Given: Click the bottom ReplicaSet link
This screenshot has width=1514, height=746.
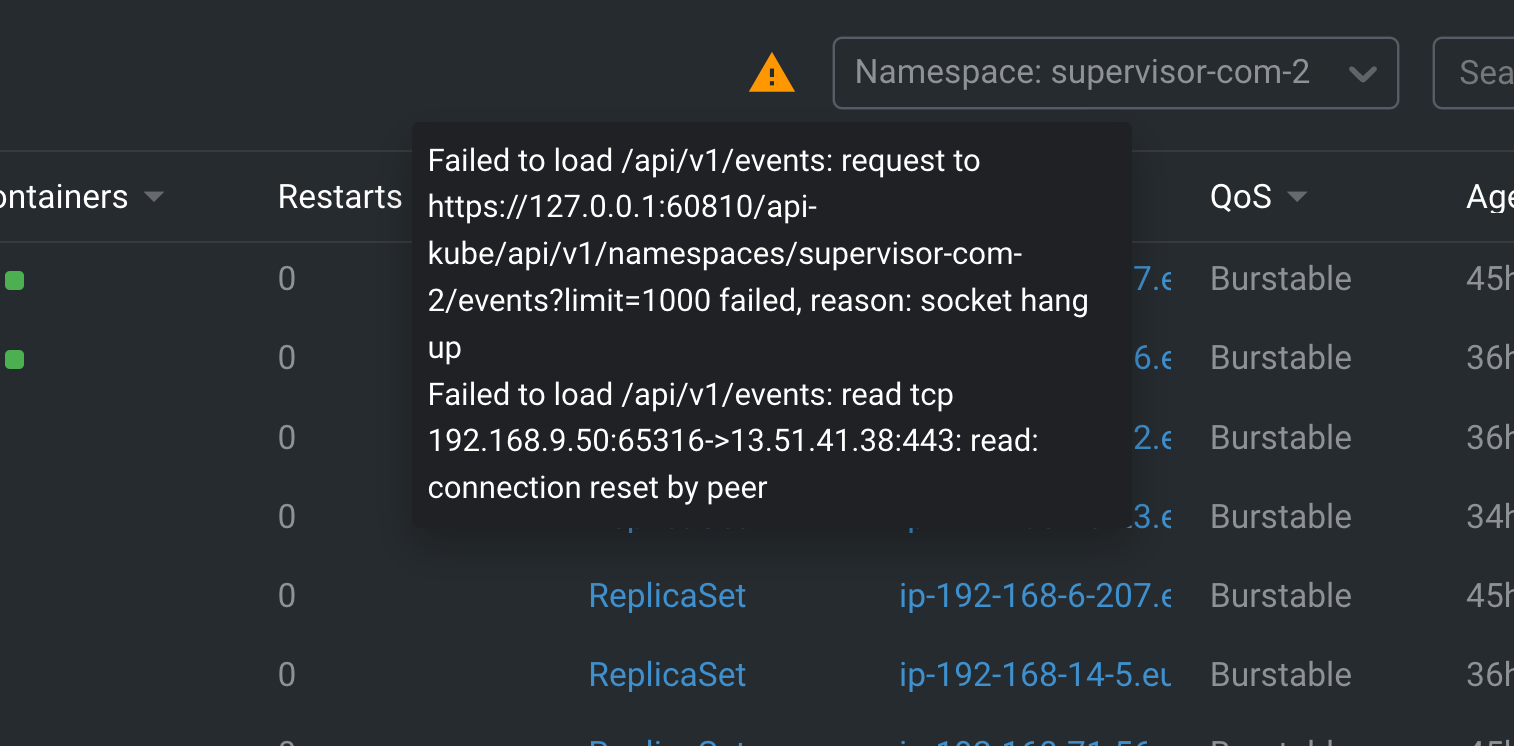Looking at the screenshot, I should (667, 744).
